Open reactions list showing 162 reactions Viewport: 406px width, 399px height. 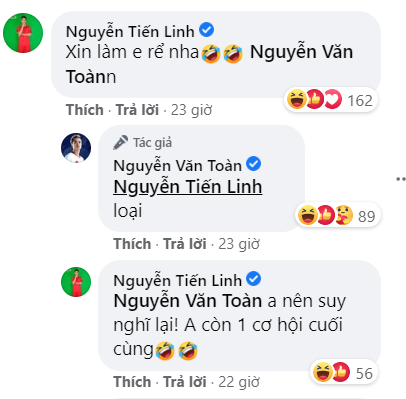tap(330, 100)
